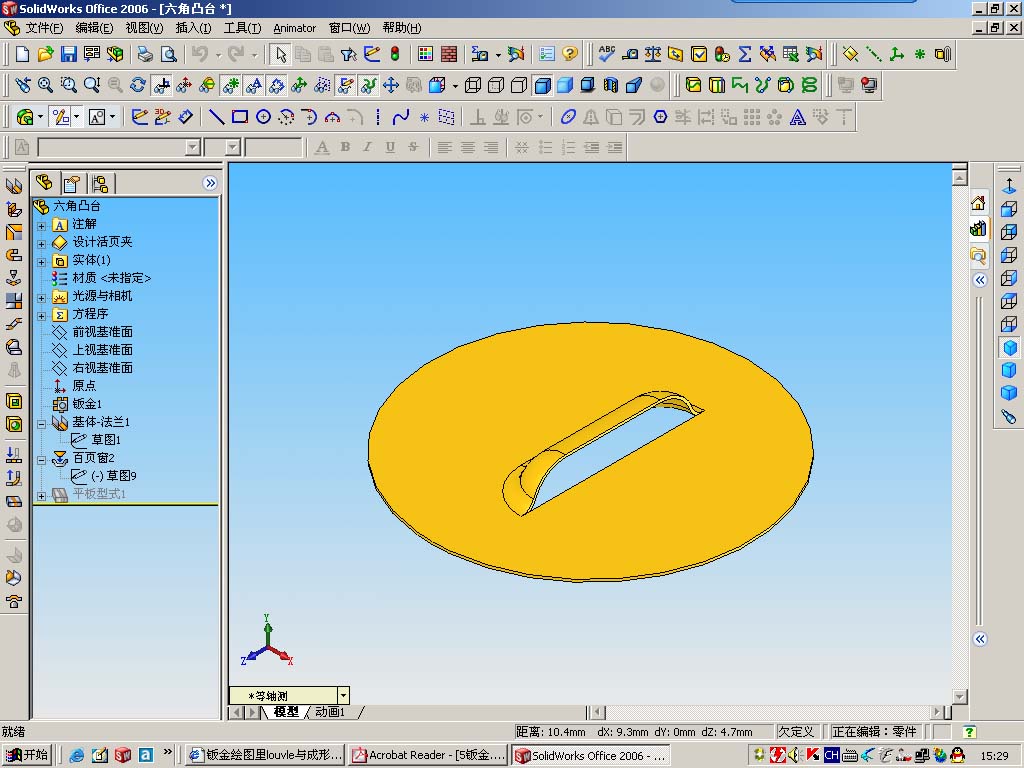Open the 插入(I) menu

(193, 28)
